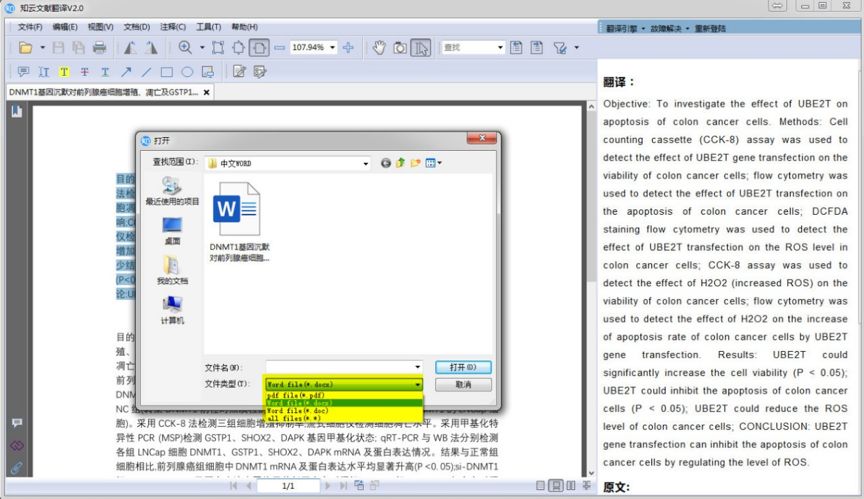This screenshot has height=499, width=864.
Task: Click the open folder icon in main toolbar
Action: (25, 48)
